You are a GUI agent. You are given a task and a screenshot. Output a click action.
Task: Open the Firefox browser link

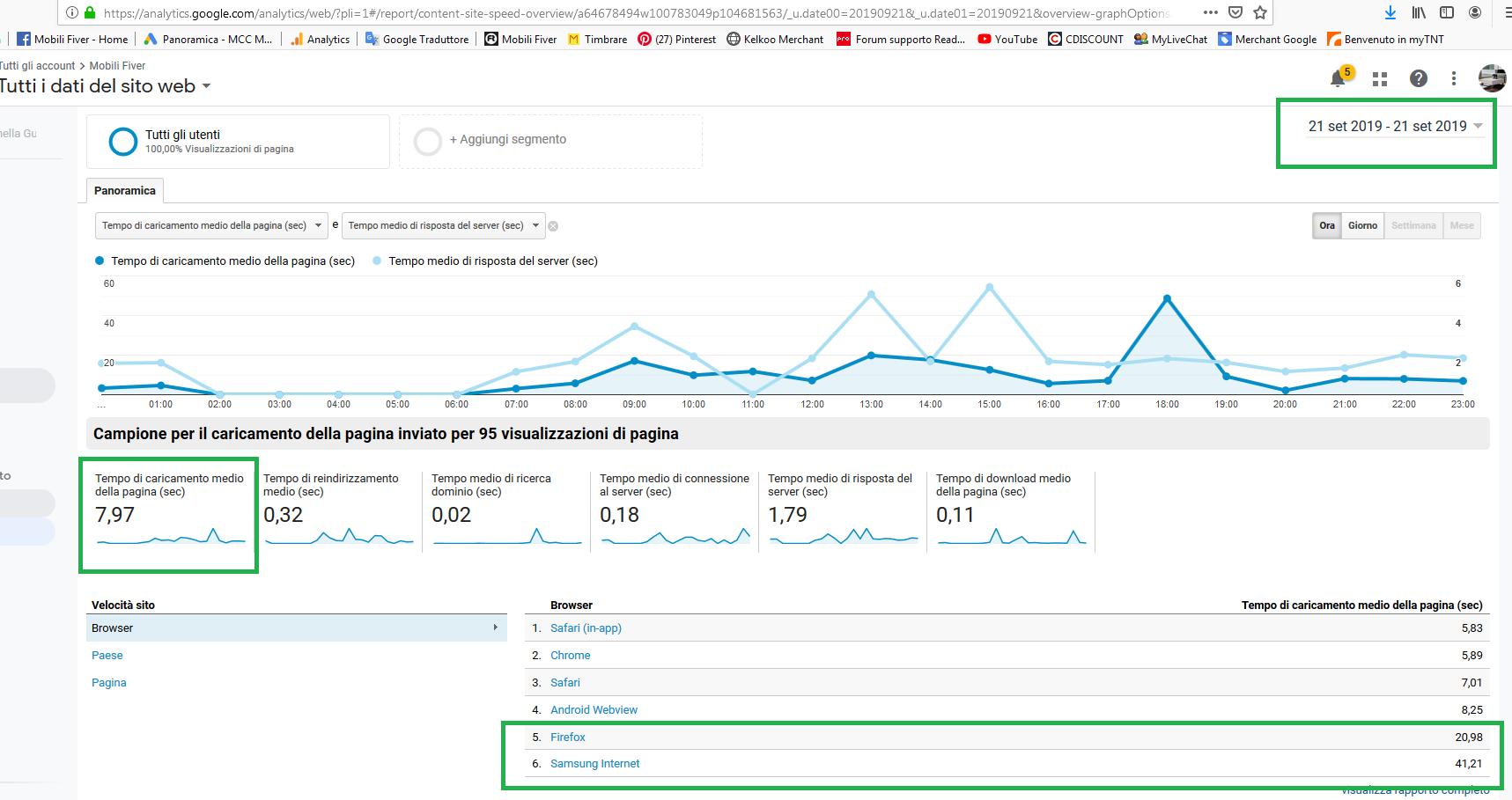[x=568, y=738]
